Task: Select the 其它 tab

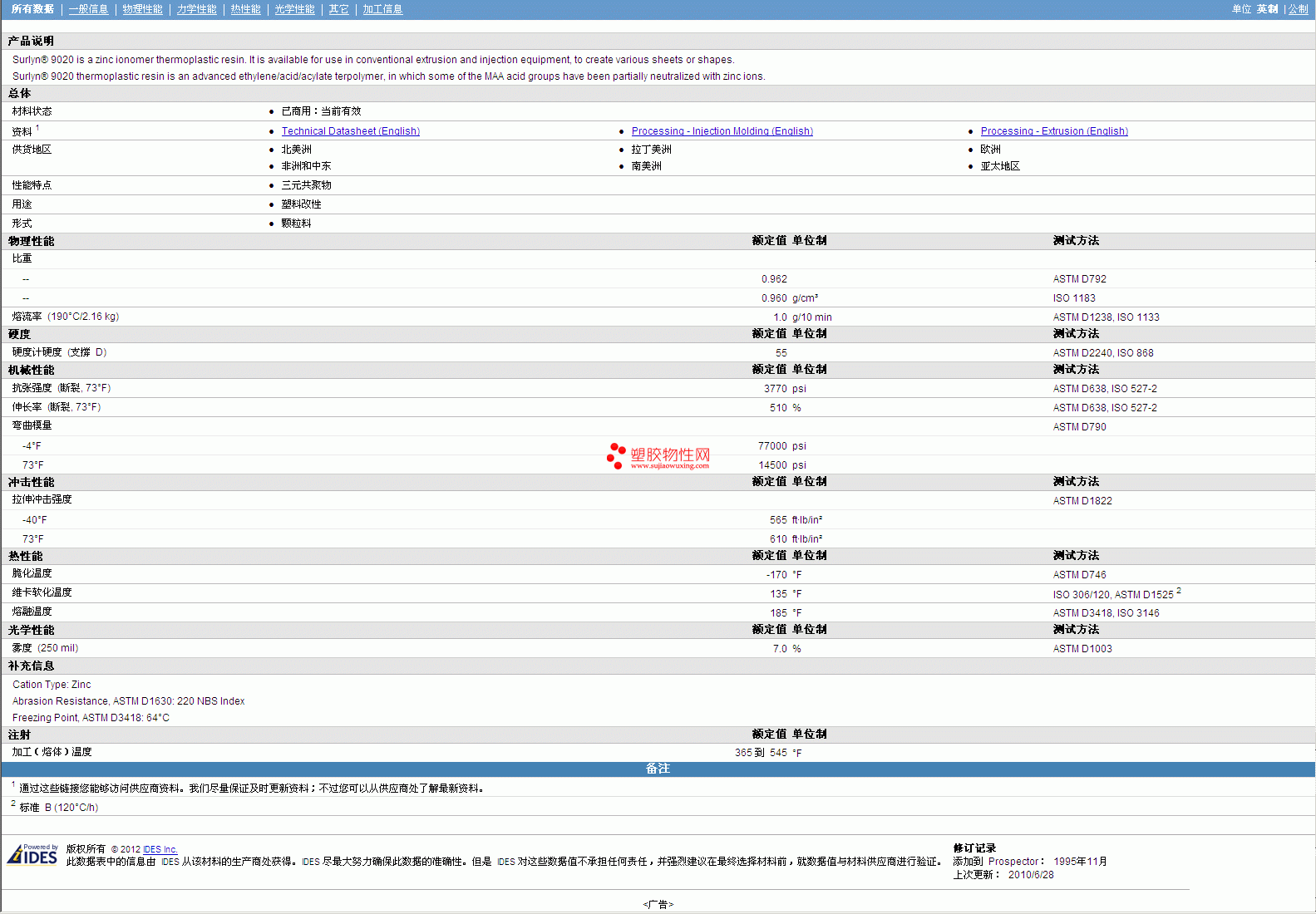Action: pyautogui.click(x=338, y=9)
